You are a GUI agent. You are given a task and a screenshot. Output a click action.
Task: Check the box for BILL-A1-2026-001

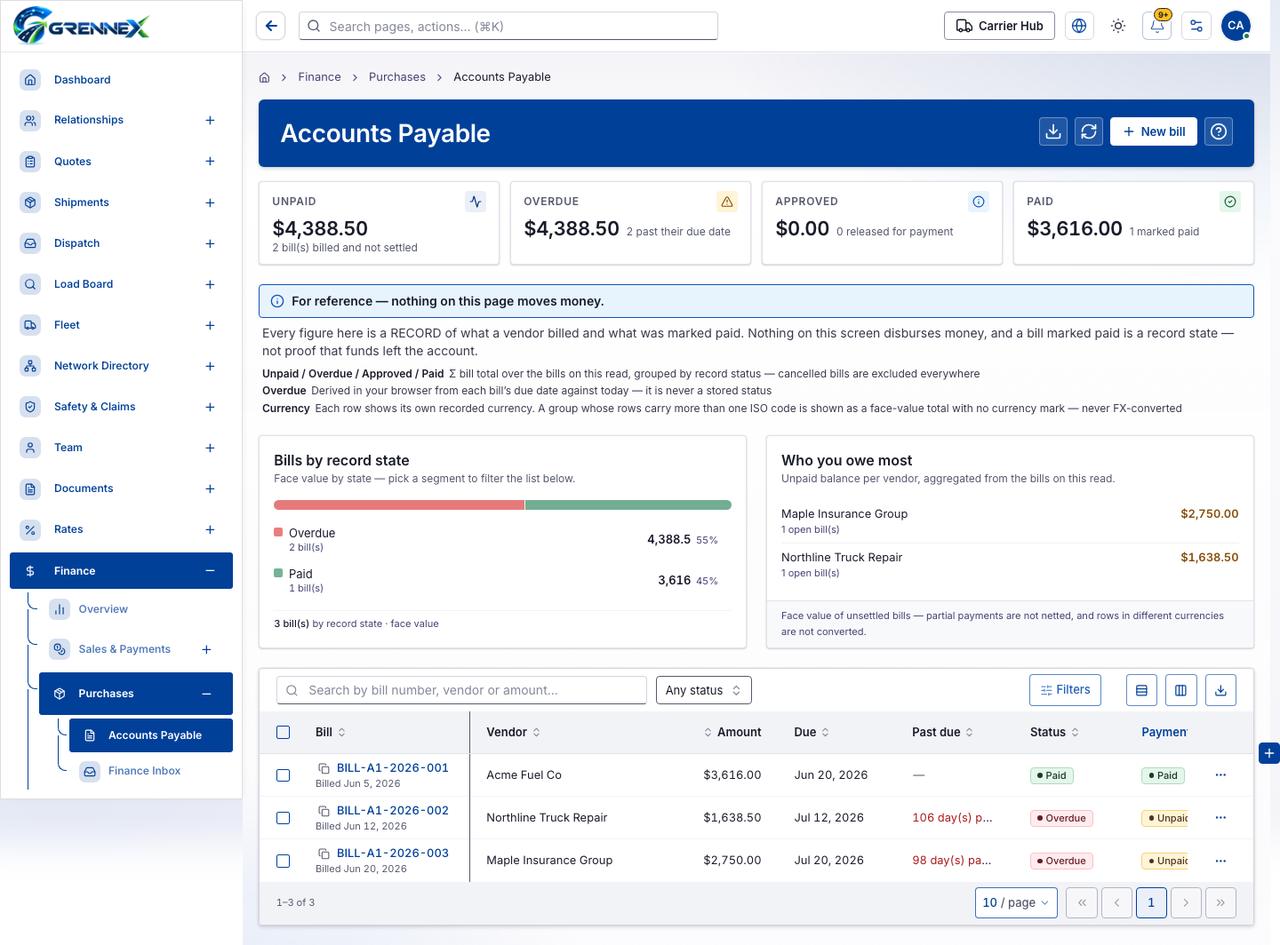283,775
